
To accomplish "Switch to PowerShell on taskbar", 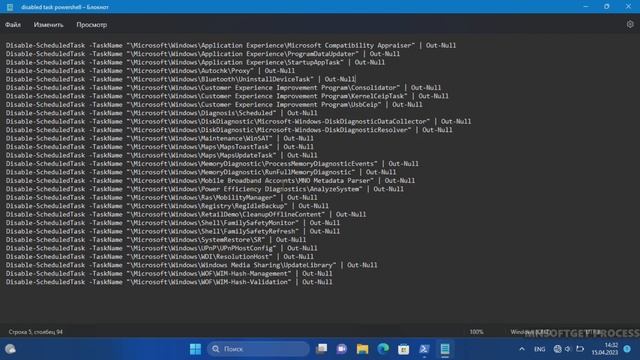I will (424, 349).
